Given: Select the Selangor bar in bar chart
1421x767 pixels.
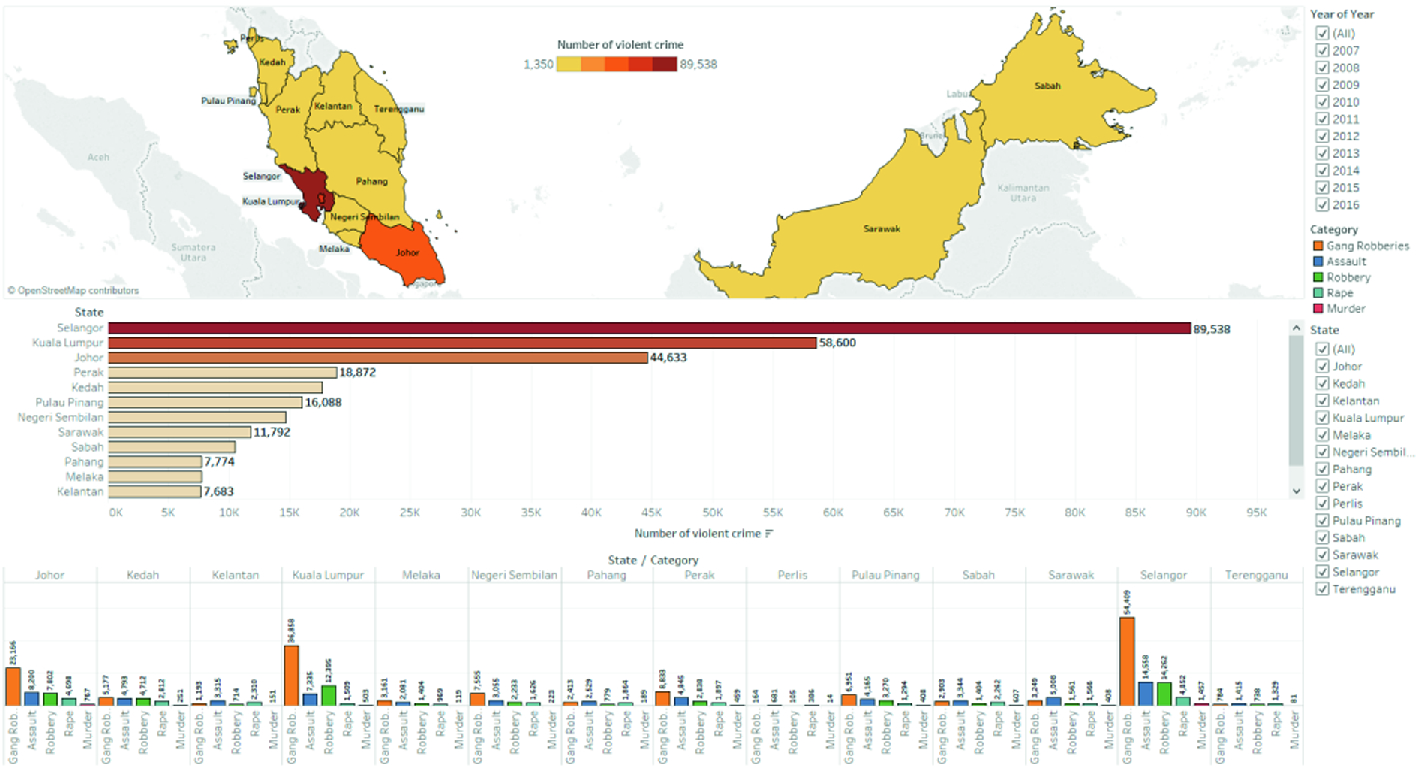Looking at the screenshot, I should 650,328.
